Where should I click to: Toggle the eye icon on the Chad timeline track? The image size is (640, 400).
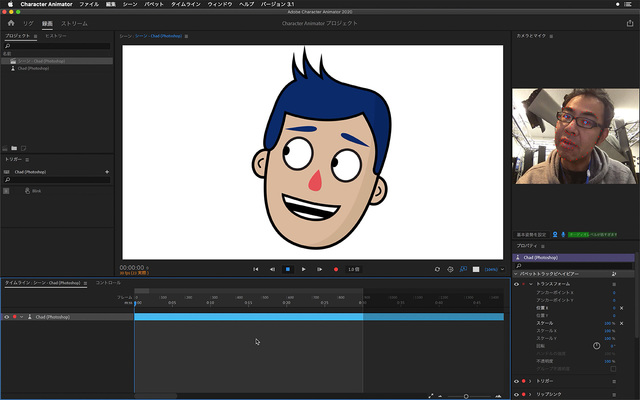[6, 316]
